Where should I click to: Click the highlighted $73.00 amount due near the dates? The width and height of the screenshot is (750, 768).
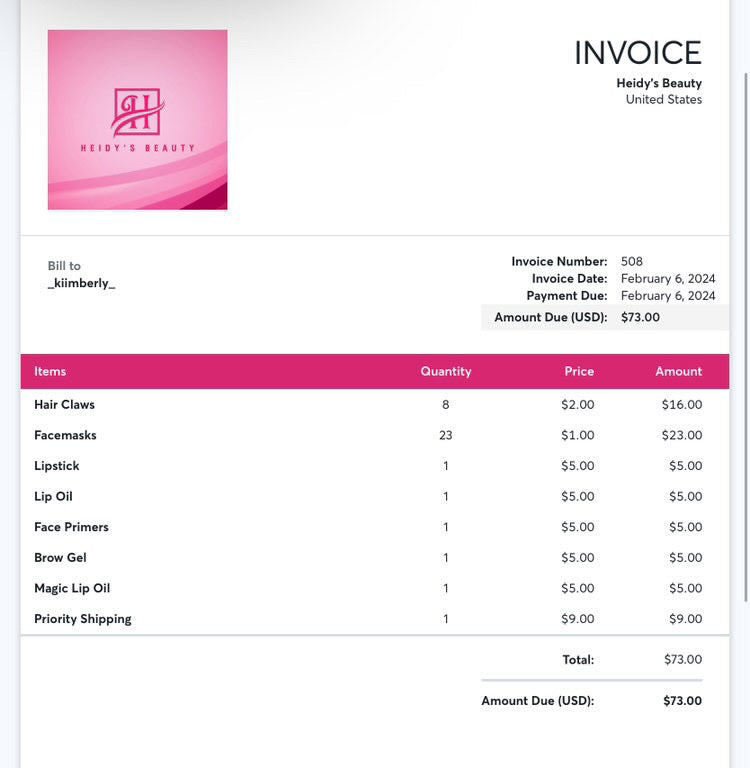coord(640,317)
